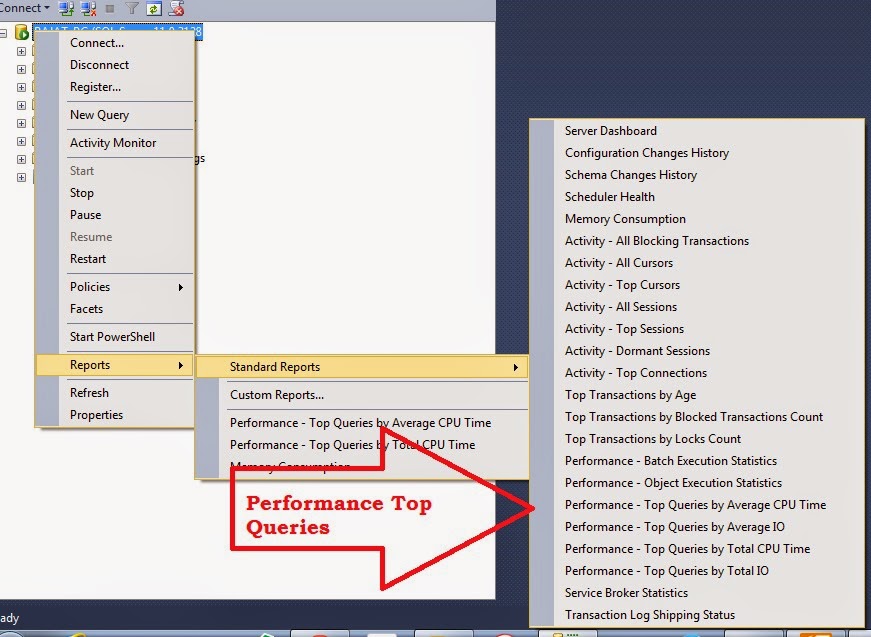Screen dimensions: 871x637
Task: Open the Reports submenu
Action: pyautogui.click(x=115, y=365)
